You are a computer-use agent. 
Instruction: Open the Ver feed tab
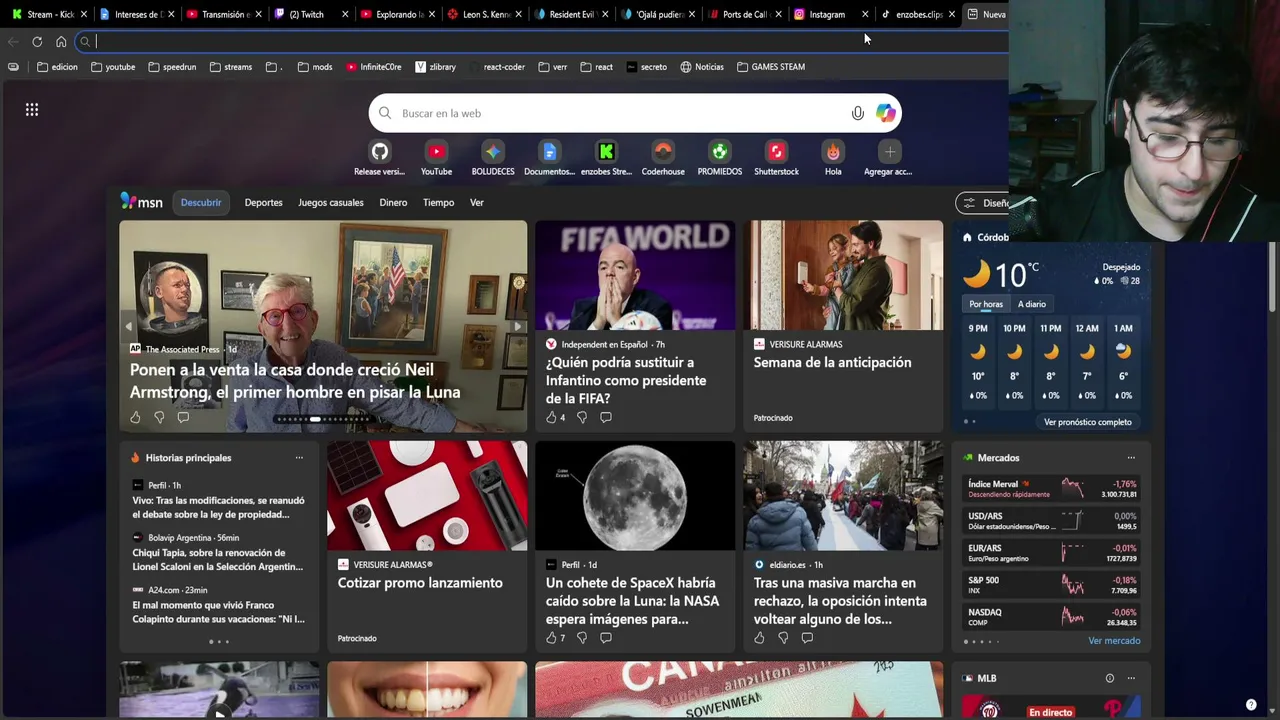point(477,203)
